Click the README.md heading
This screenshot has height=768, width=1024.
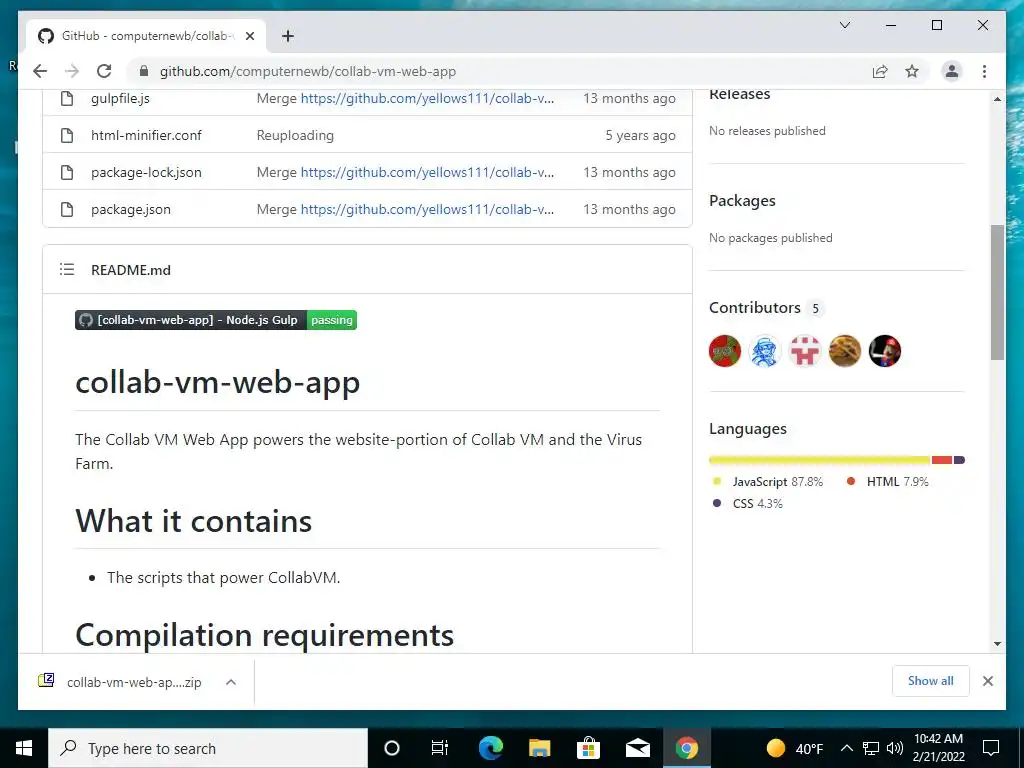tap(131, 270)
